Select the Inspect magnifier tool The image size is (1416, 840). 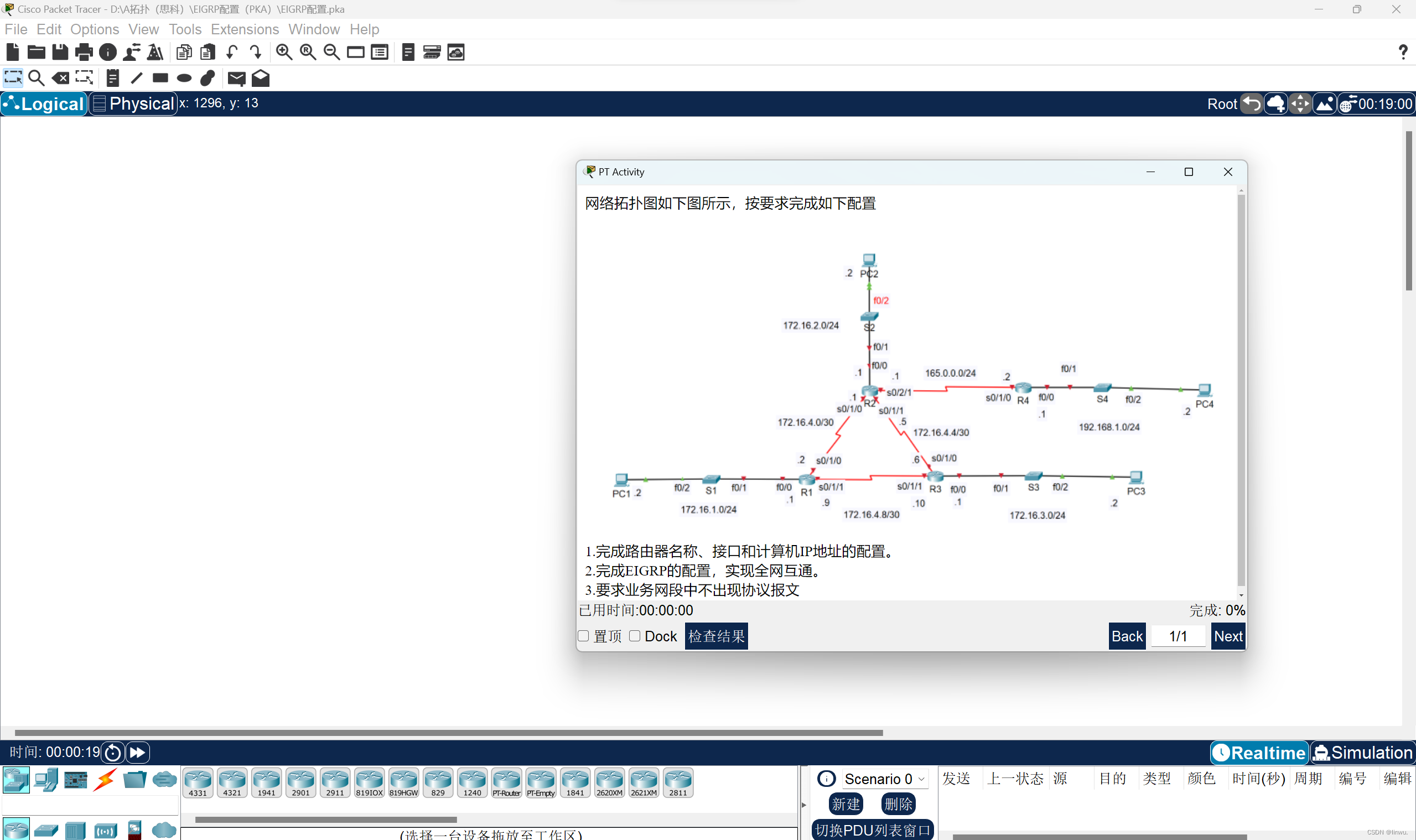click(35, 78)
